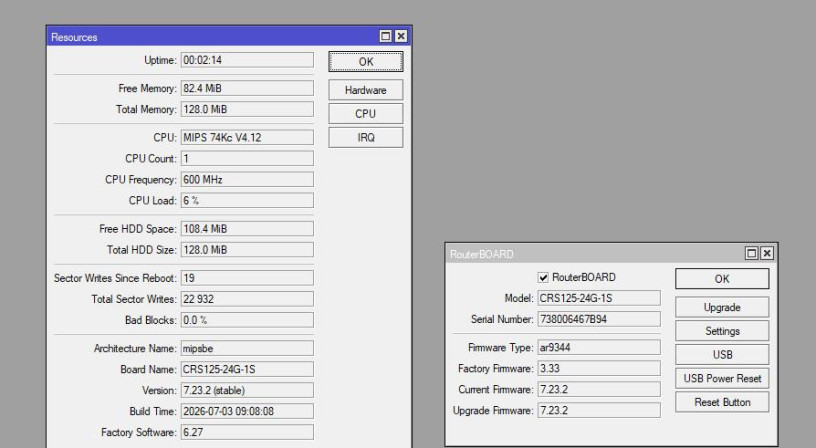The image size is (816, 448).
Task: Close the RouterBOARD window
Action: (767, 253)
